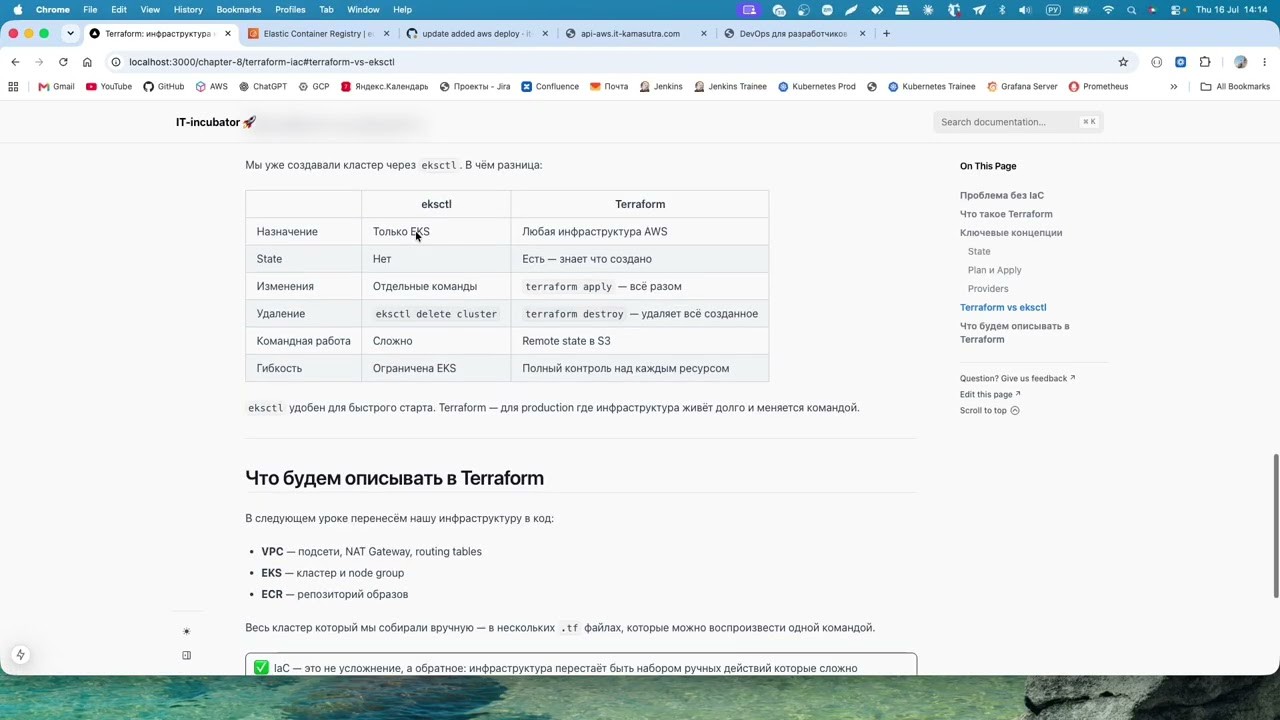Open the lightning-bolt dev tools button
The image size is (1280, 720).
point(20,655)
